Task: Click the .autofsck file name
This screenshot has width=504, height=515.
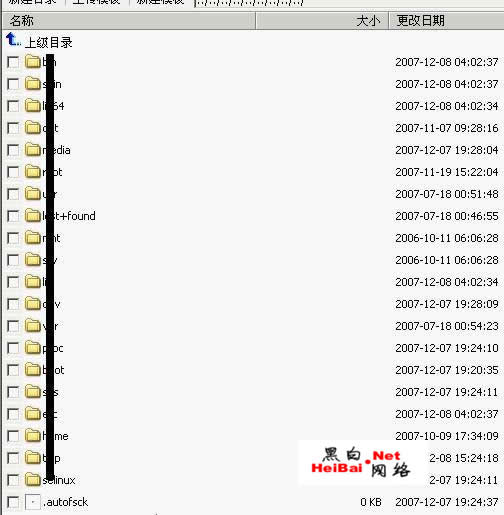Action: 65,502
